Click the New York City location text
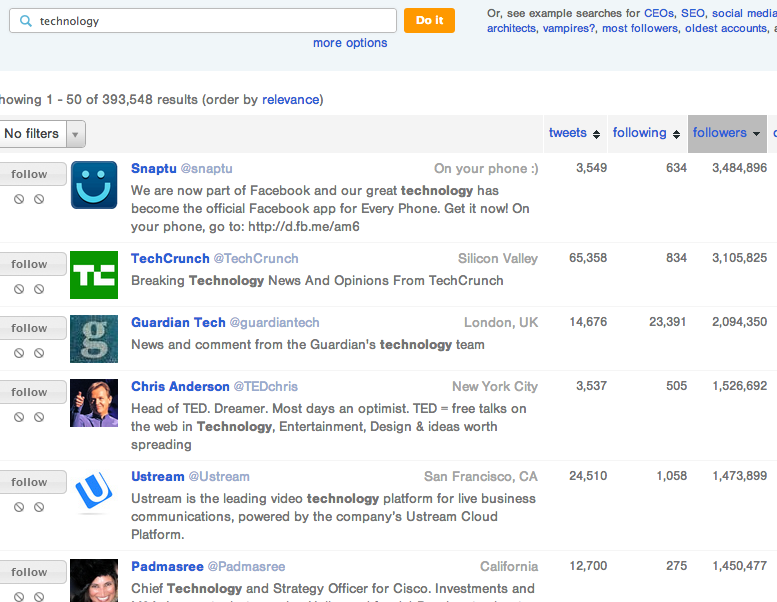This screenshot has height=602, width=777. point(495,386)
